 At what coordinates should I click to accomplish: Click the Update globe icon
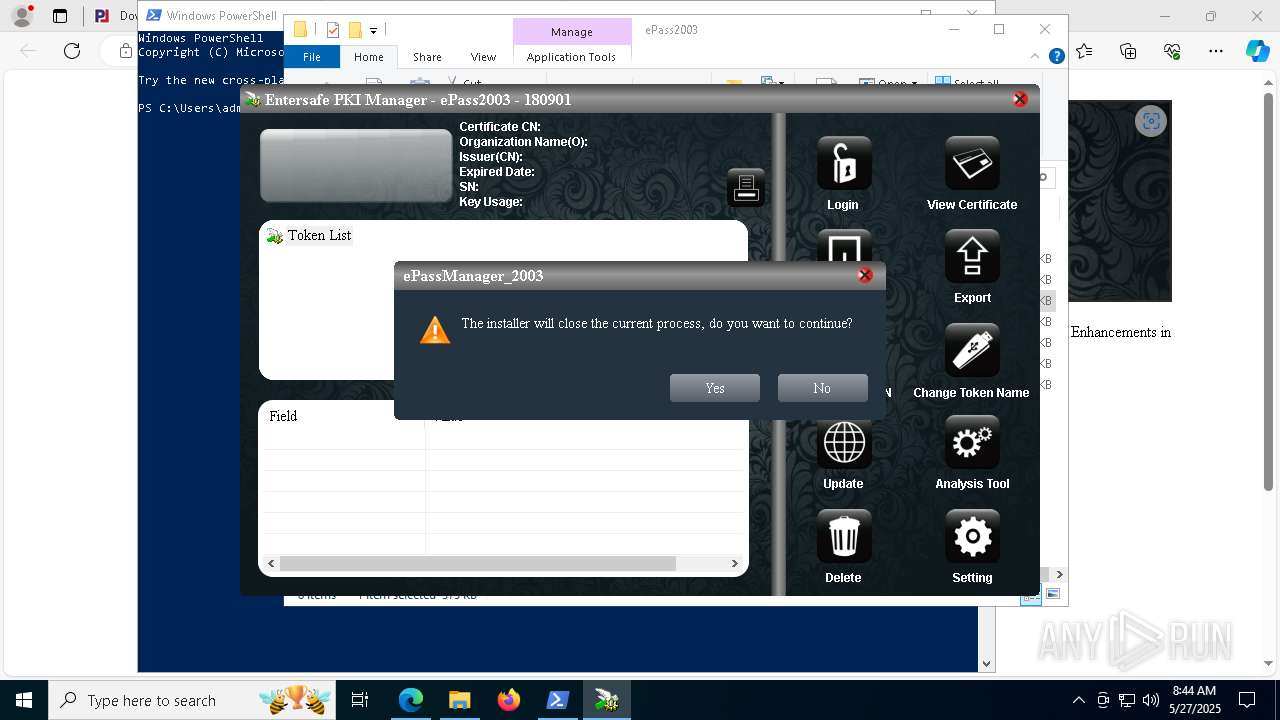844,443
